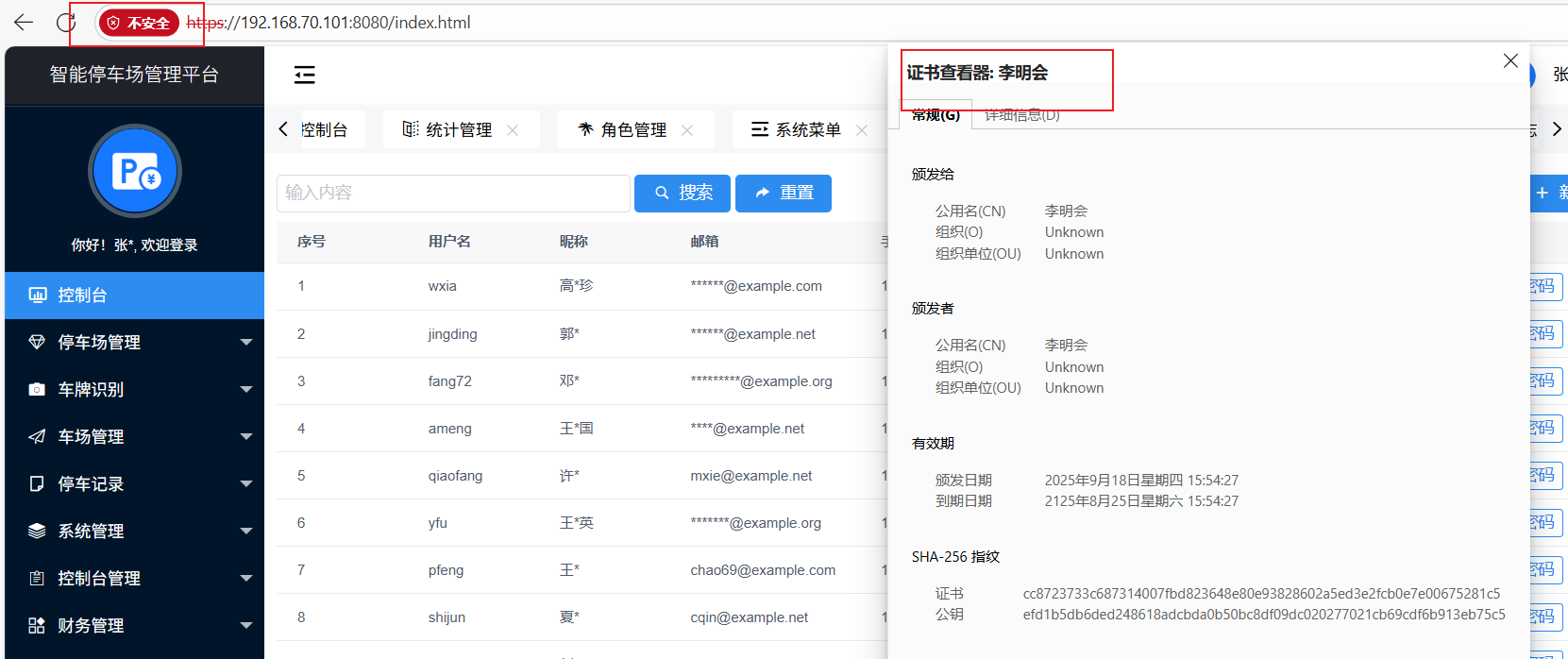Close the 系统菜单 tab
Screen dimensions: 1568x659
(x=861, y=130)
